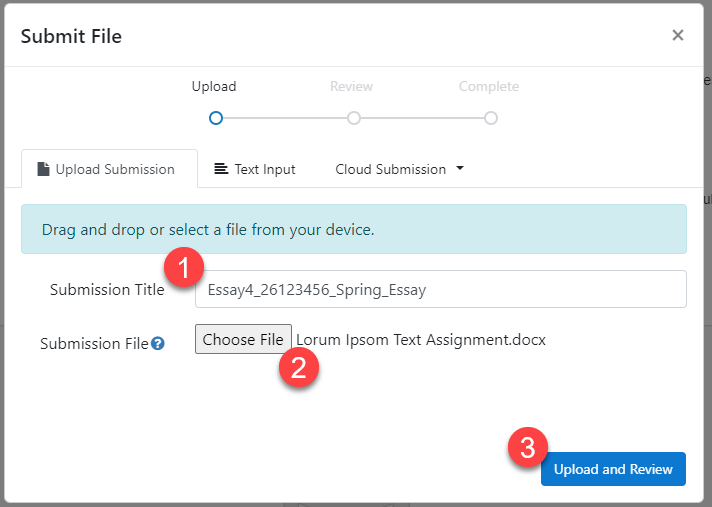Click the red number 3 marker
The image size is (712, 507).
(528, 446)
